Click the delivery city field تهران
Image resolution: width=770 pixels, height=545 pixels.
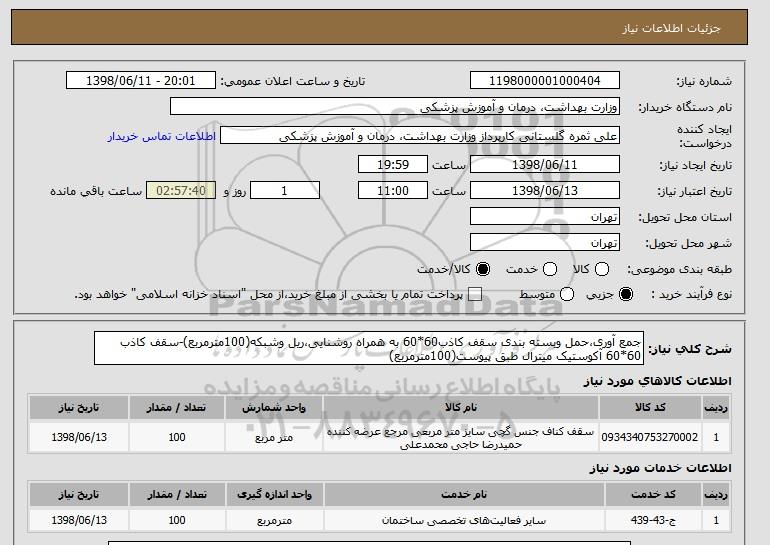545,243
